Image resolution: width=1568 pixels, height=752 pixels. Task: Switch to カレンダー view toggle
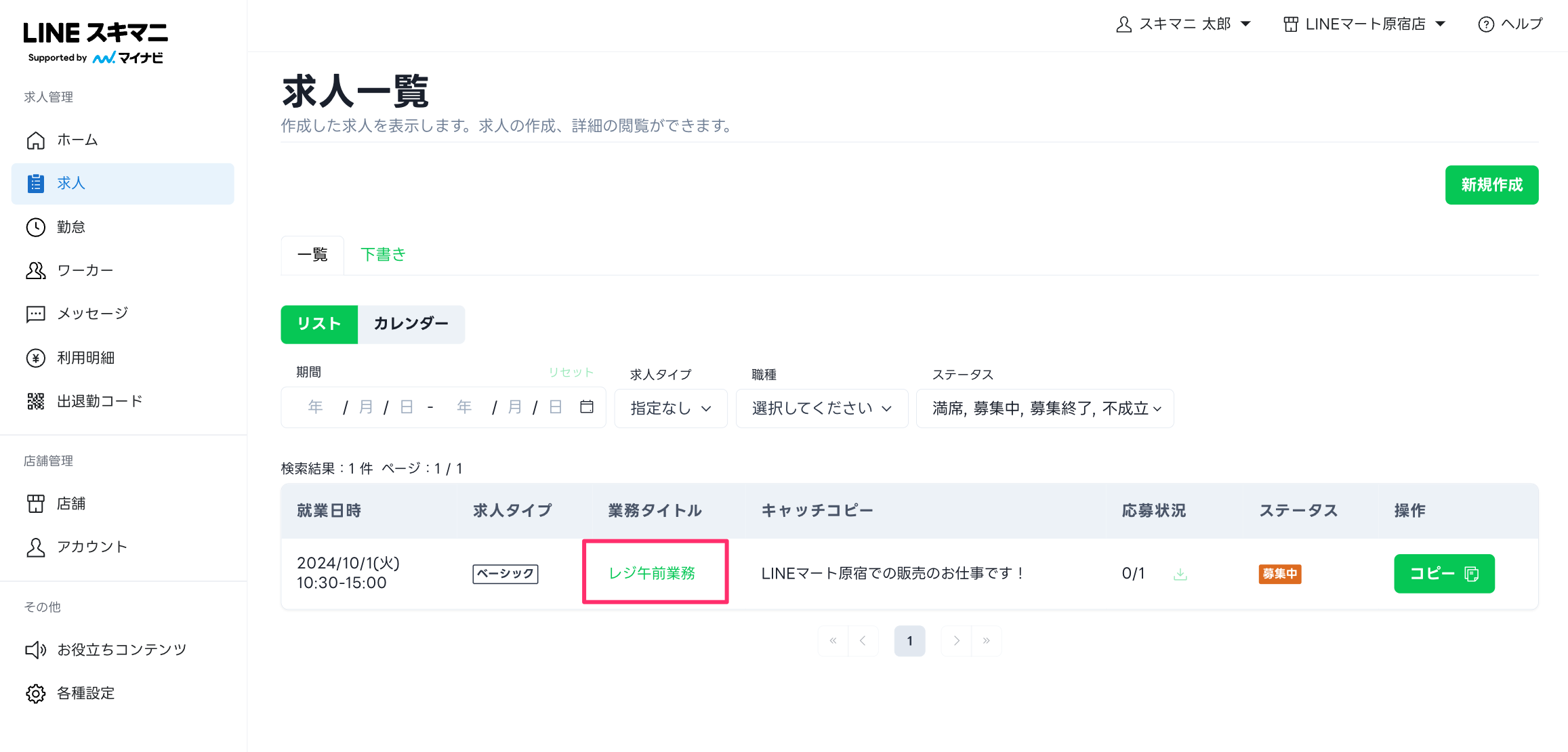coord(411,324)
